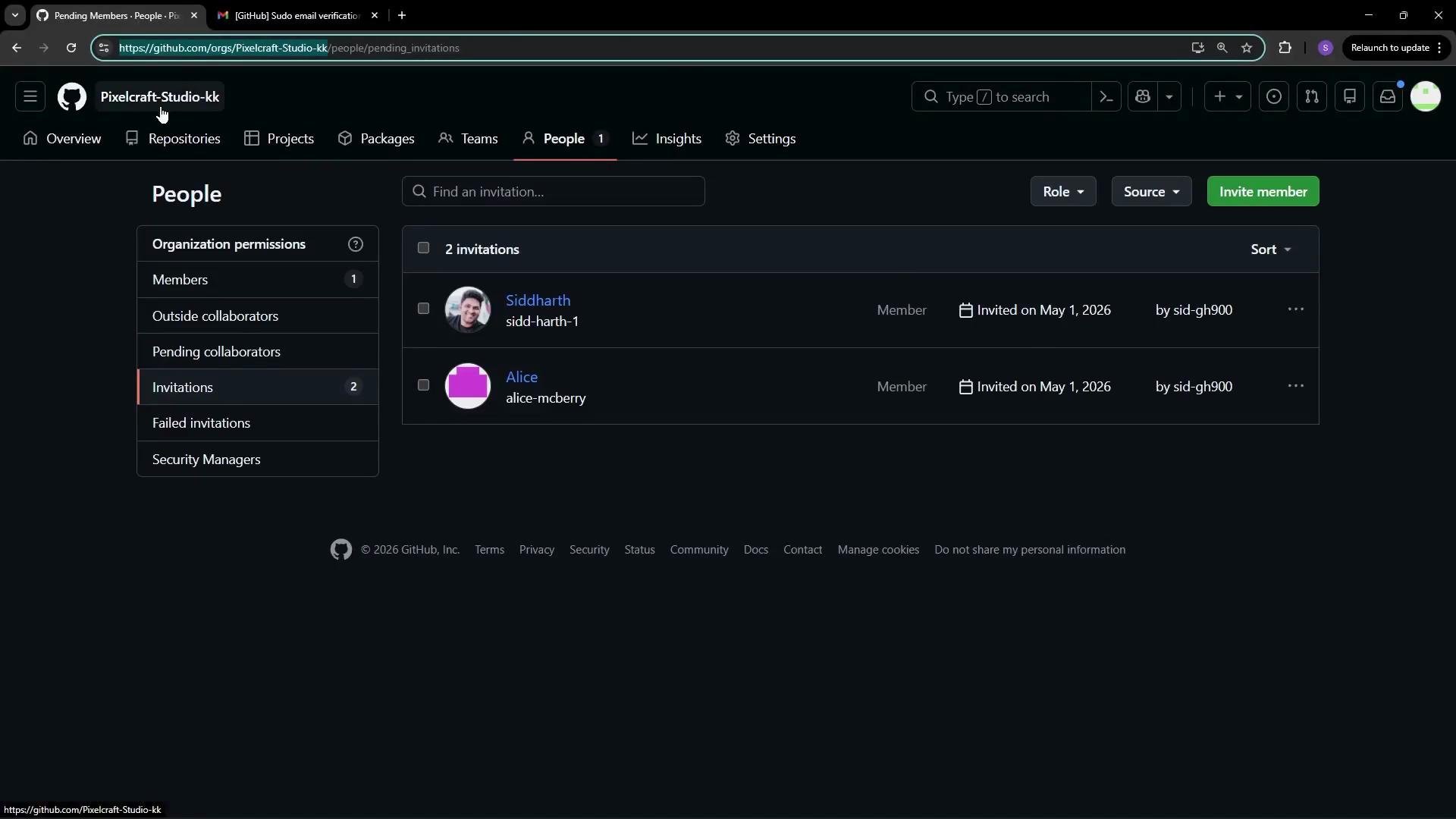Open the Sort dropdown
This screenshot has height=819, width=1456.
click(x=1271, y=249)
